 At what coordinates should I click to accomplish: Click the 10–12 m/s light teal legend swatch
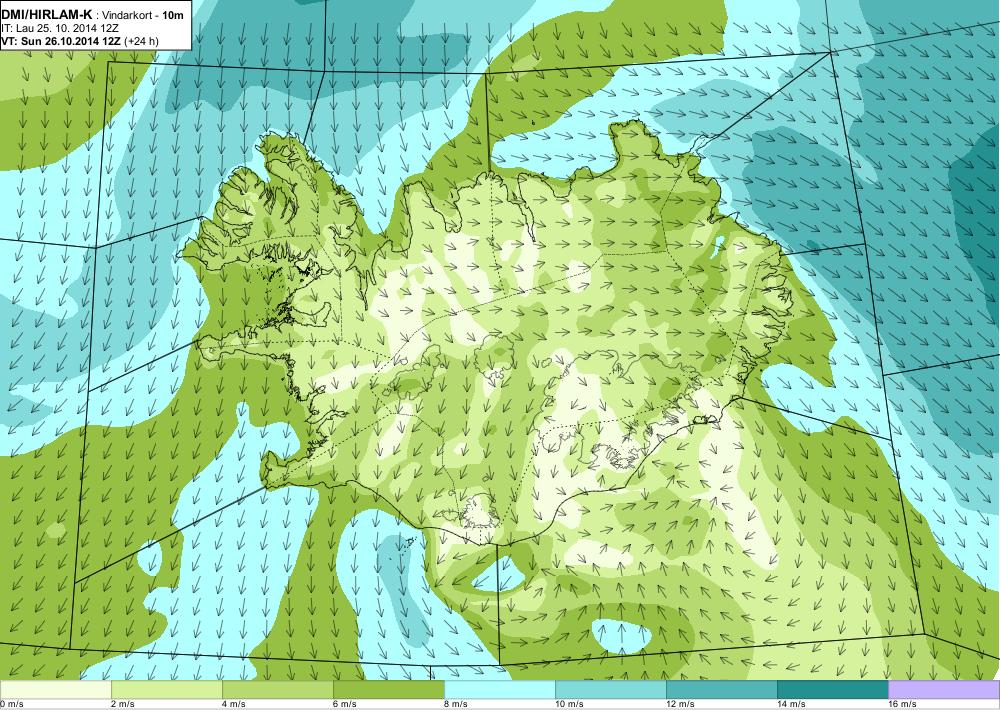(x=611, y=690)
